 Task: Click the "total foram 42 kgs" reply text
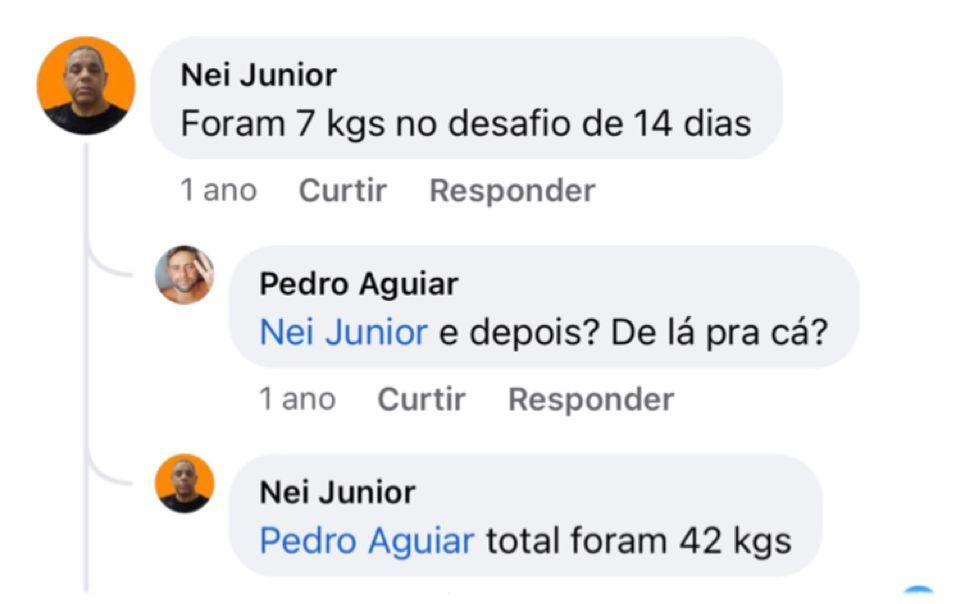click(x=638, y=541)
